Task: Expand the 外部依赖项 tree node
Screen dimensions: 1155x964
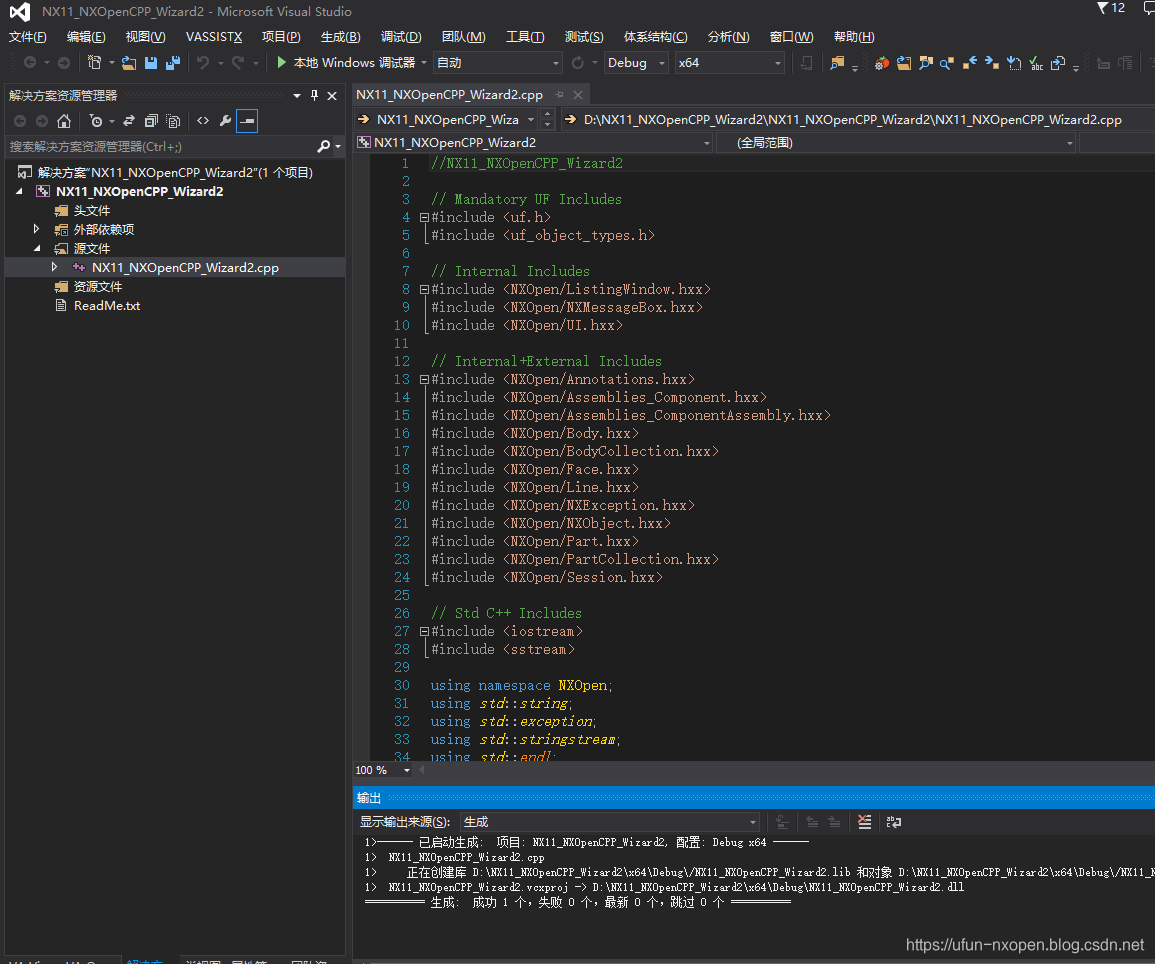Action: 36,229
